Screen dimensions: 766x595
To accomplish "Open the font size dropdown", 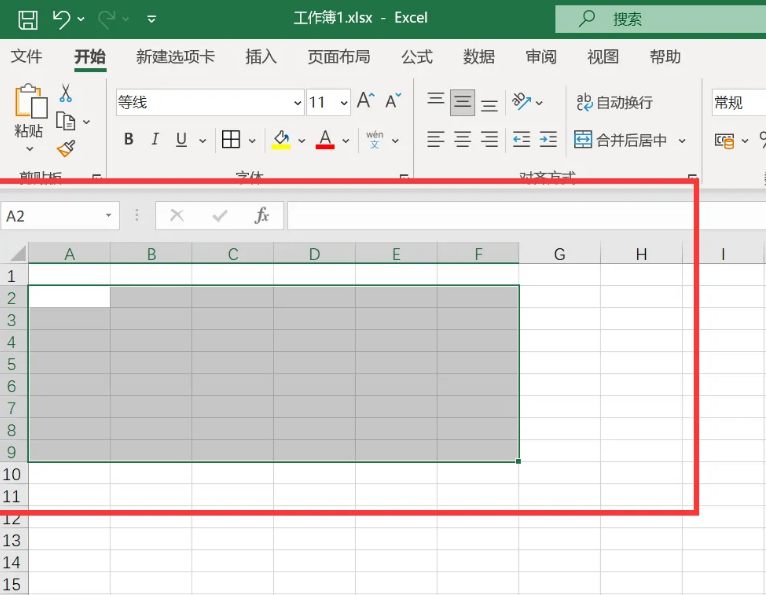I will point(344,102).
